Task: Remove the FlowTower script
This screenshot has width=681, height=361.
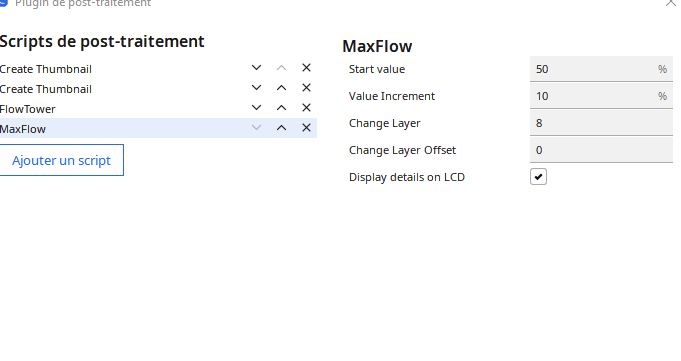Action: point(306,108)
